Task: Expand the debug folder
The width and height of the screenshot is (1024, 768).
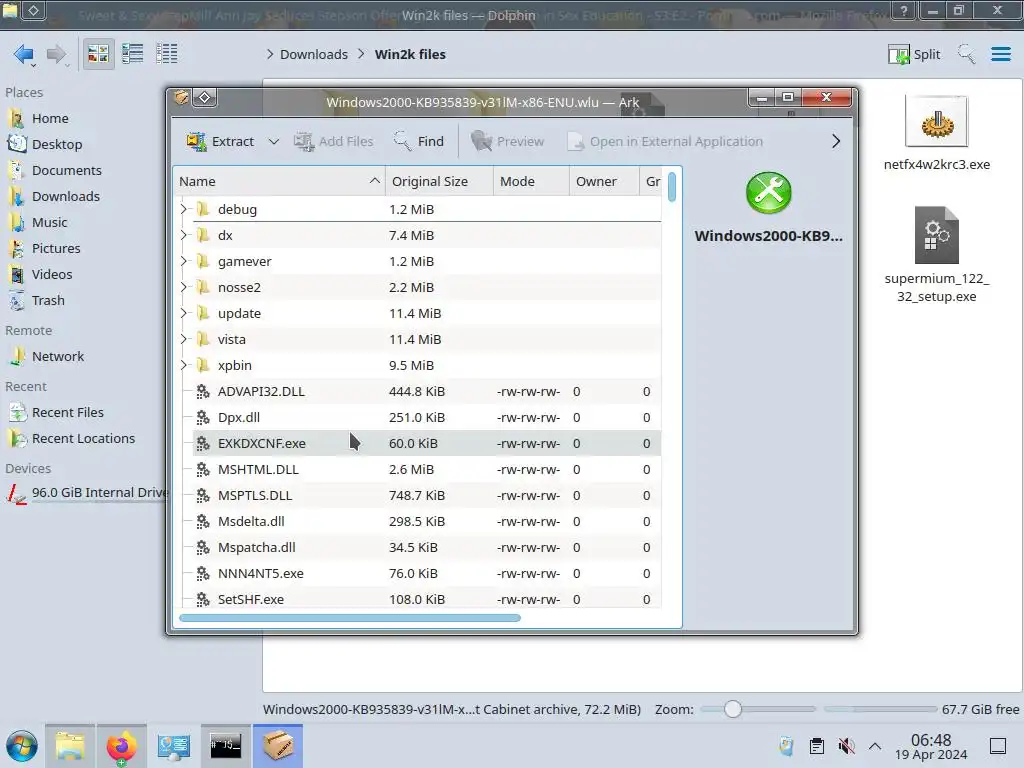Action: tap(184, 209)
